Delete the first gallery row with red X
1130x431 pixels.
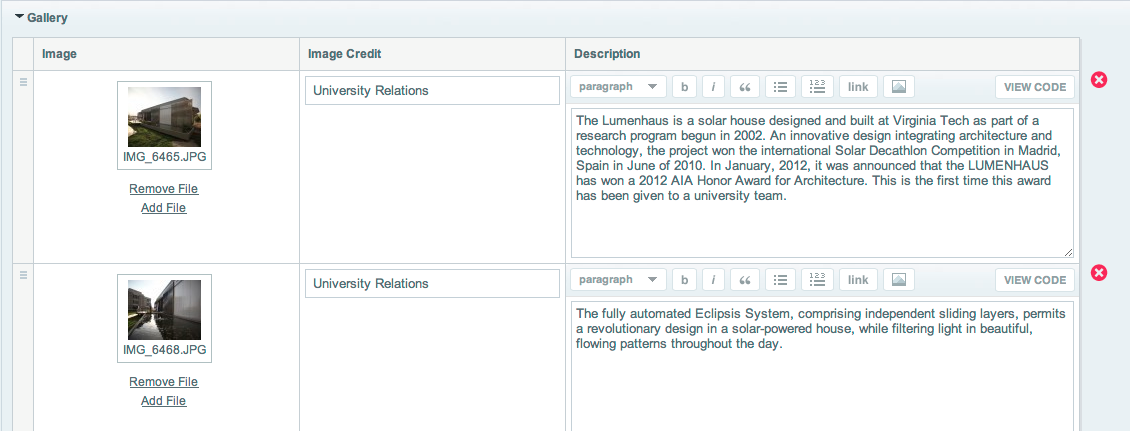point(1099,80)
